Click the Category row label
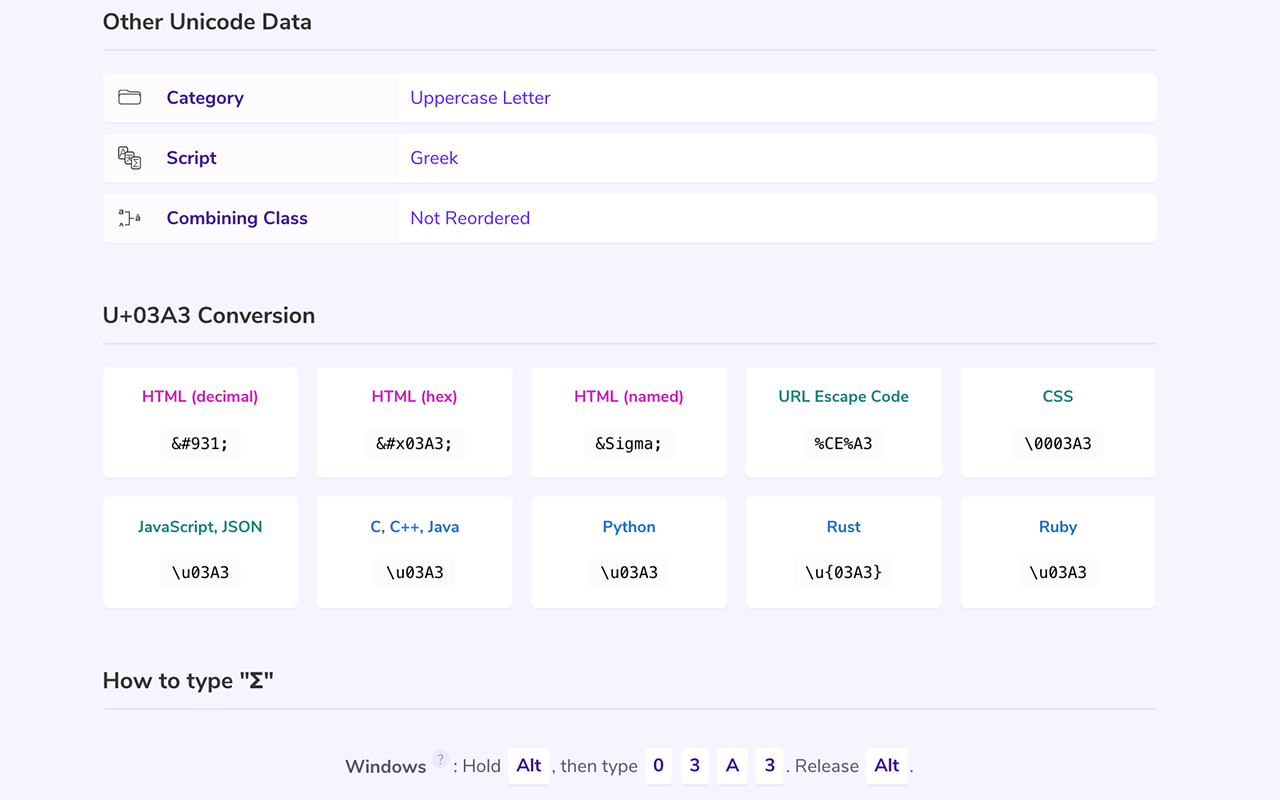 pyautogui.click(x=205, y=98)
